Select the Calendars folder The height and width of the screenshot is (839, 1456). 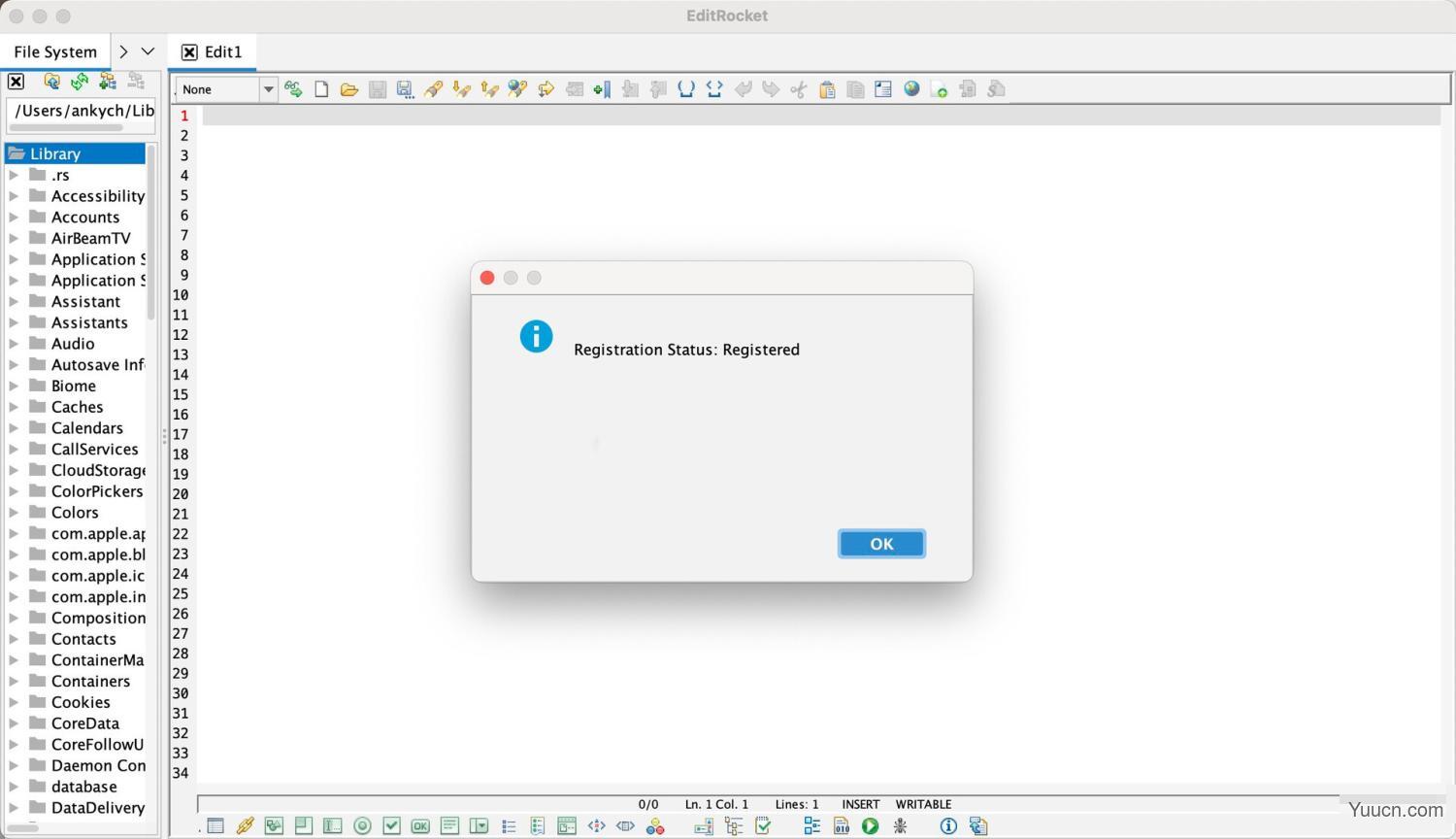(86, 428)
